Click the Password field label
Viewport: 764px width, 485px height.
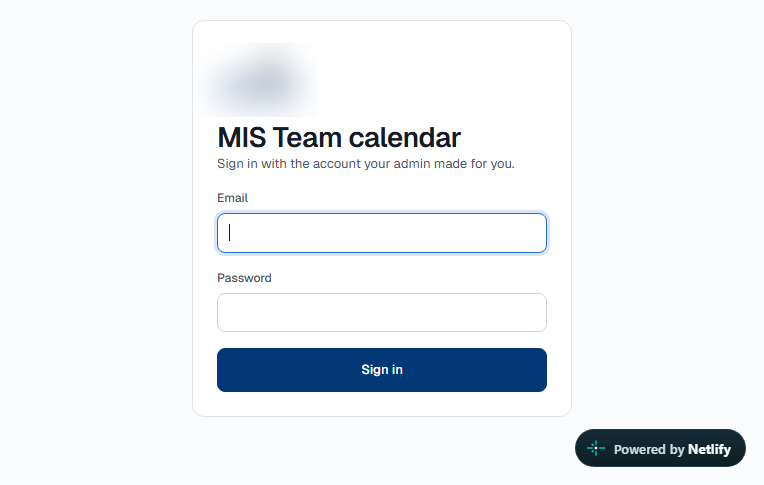(244, 278)
